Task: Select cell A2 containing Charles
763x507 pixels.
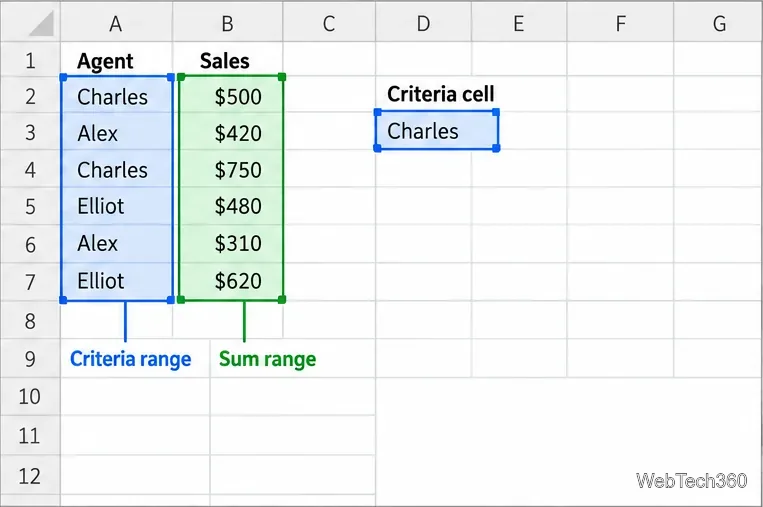Action: pyautogui.click(x=116, y=96)
